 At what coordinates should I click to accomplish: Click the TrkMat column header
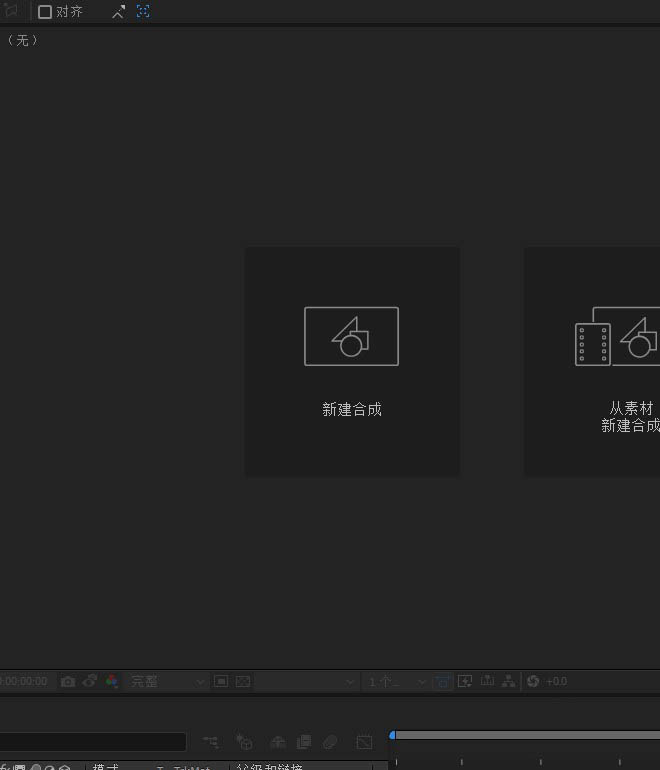pos(192,768)
